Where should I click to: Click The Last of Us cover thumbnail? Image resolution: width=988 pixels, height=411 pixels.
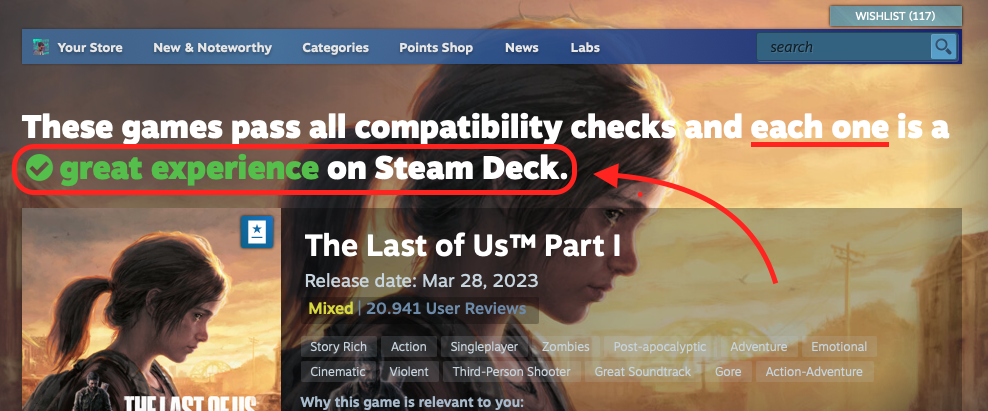point(151,310)
